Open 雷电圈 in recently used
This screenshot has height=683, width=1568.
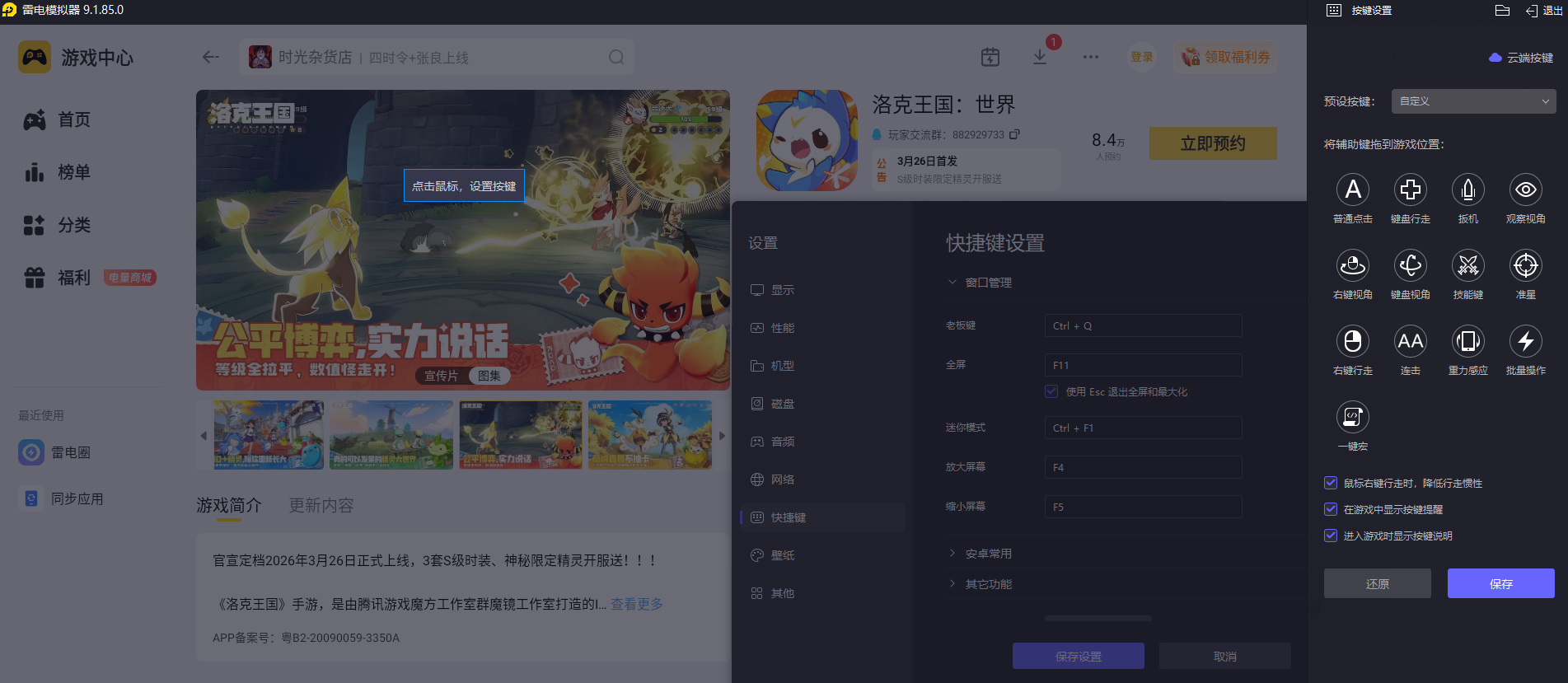[x=56, y=452]
